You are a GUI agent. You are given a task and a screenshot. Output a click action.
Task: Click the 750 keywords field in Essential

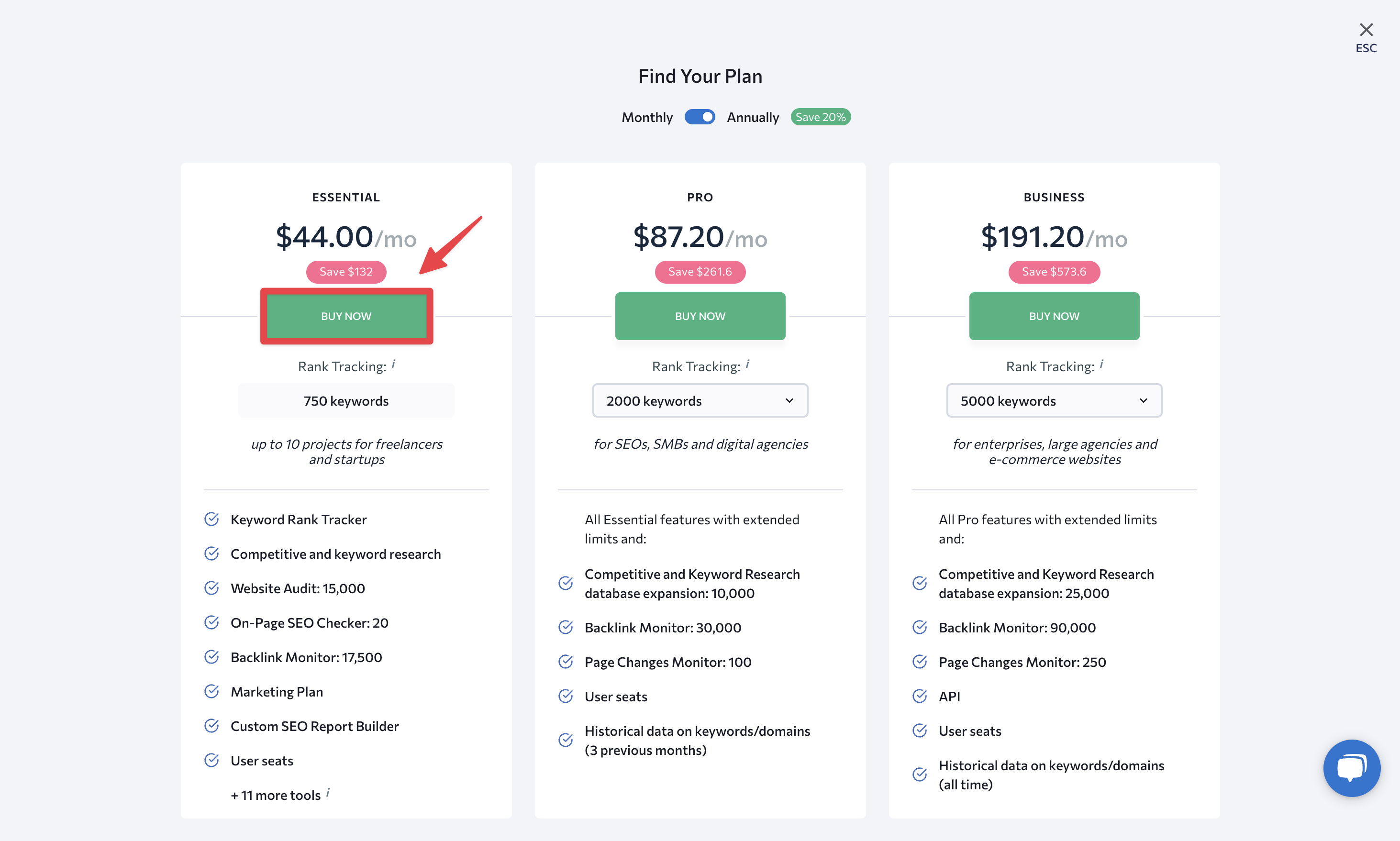(x=346, y=401)
